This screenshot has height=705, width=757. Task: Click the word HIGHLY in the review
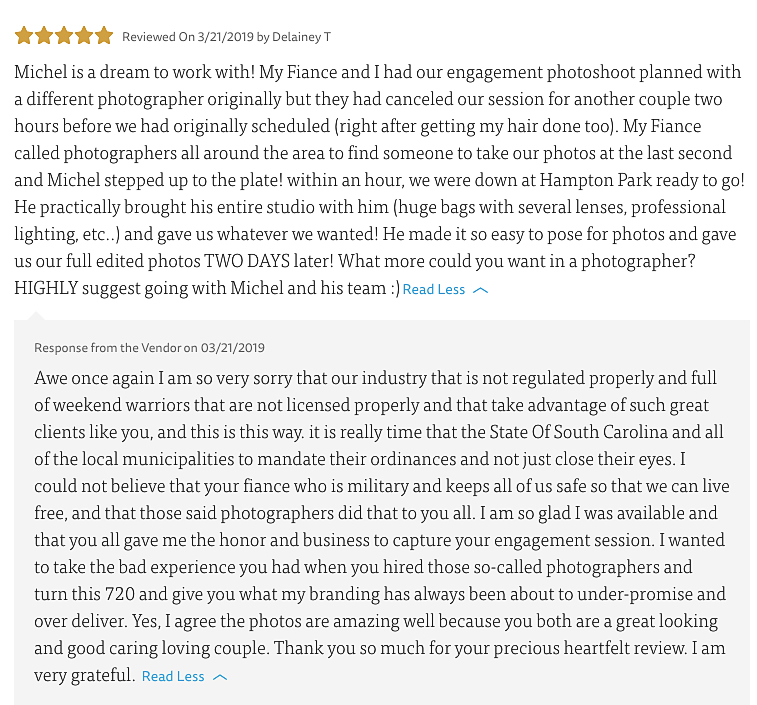(x=46, y=288)
